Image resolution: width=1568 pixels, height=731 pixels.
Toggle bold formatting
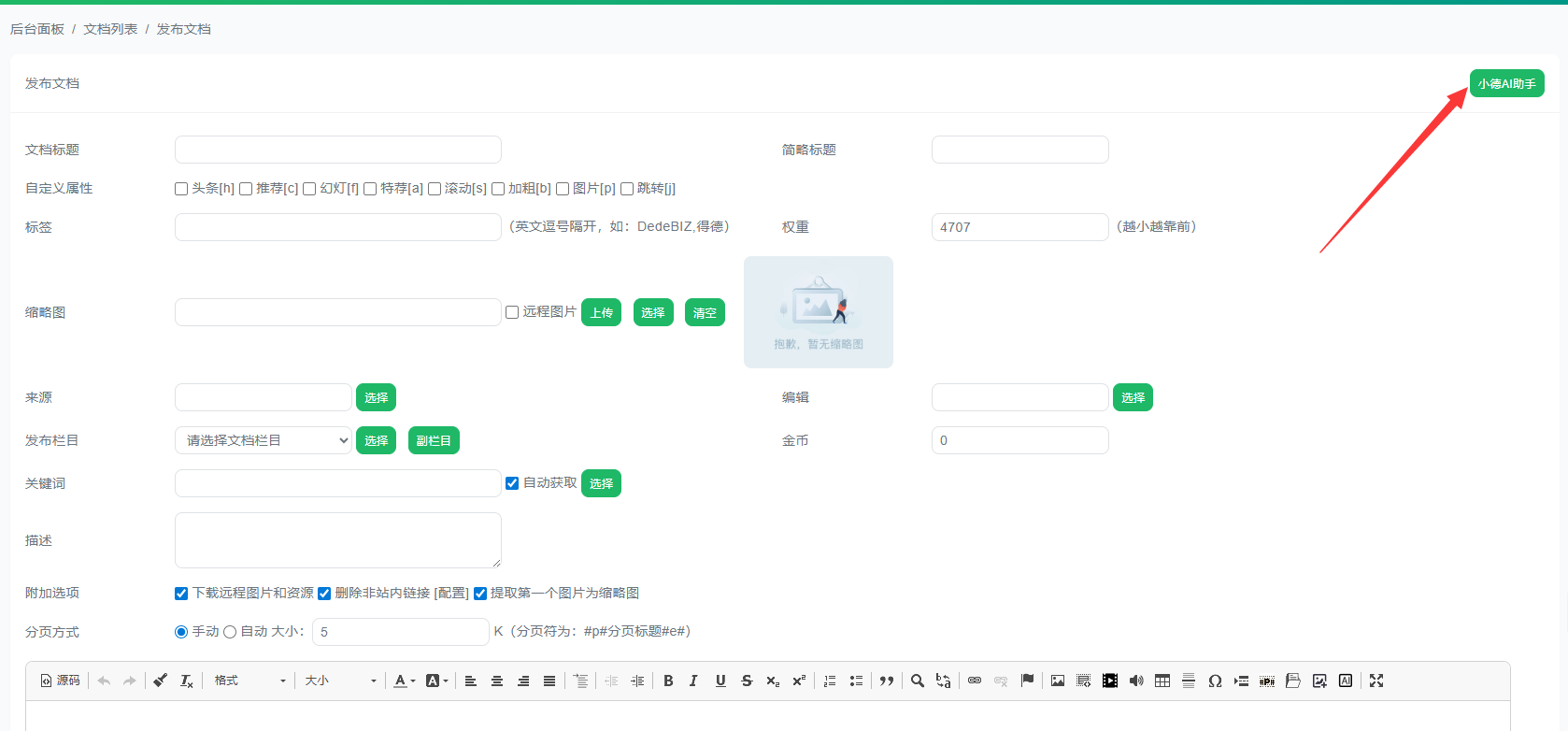point(668,681)
